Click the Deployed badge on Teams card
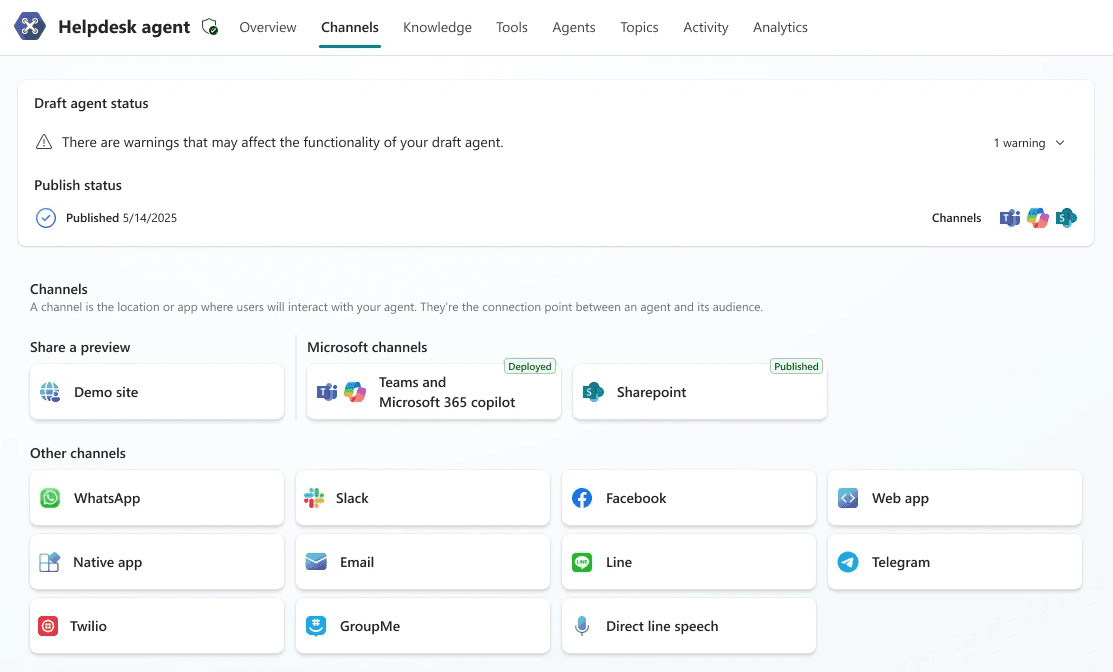The image size is (1113, 672). click(x=530, y=366)
